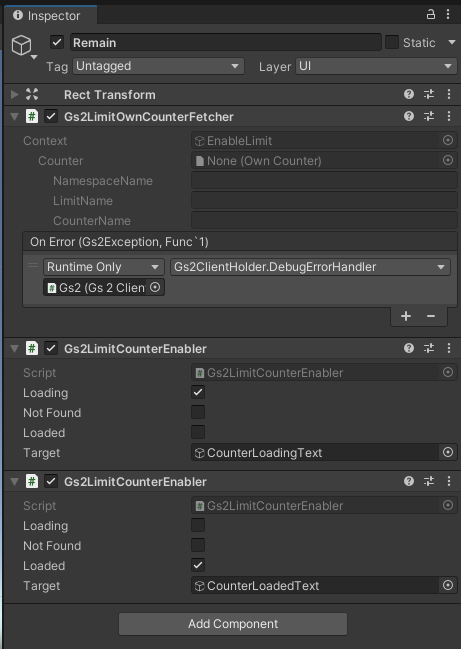Open Rect Transform help reference
Image resolution: width=461 pixels, height=649 pixels.
click(409, 94)
